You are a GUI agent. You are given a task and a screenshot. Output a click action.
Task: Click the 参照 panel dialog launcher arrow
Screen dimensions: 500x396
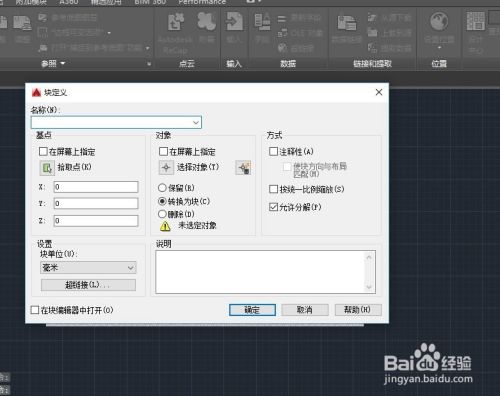click(x=149, y=63)
